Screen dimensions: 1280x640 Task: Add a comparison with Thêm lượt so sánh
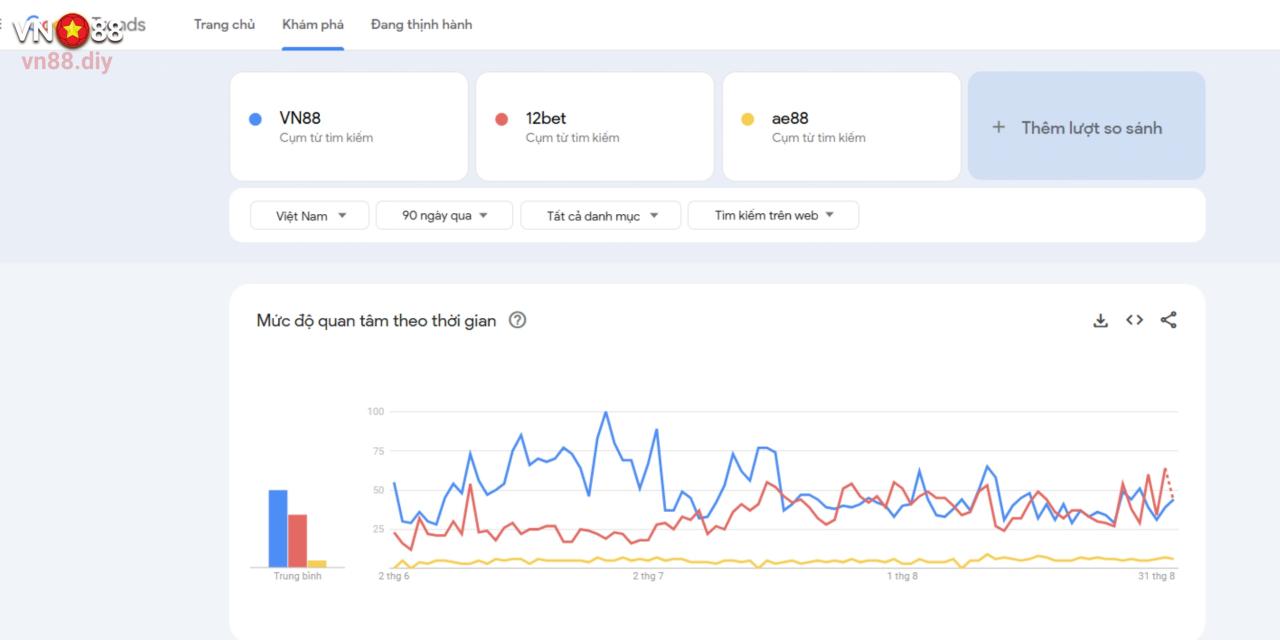point(1086,126)
